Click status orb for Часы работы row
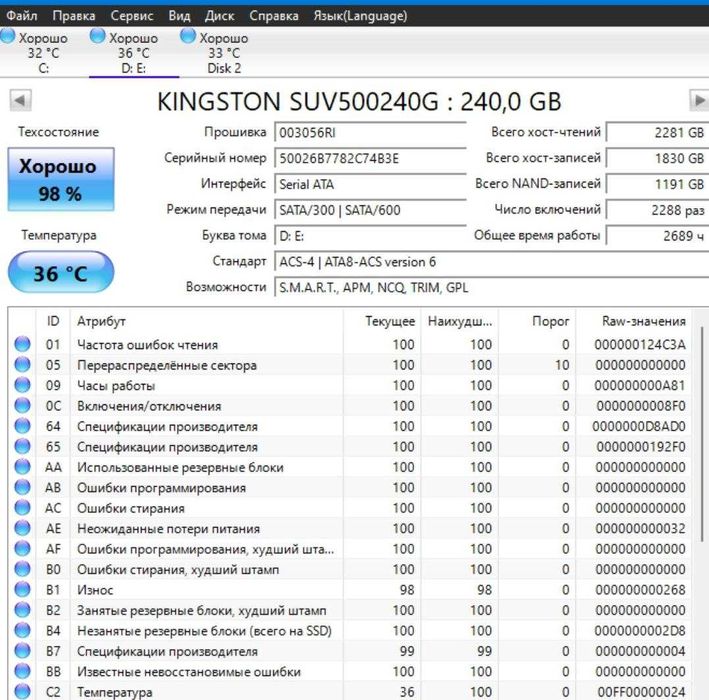This screenshot has width=709, height=700. (x=22, y=386)
